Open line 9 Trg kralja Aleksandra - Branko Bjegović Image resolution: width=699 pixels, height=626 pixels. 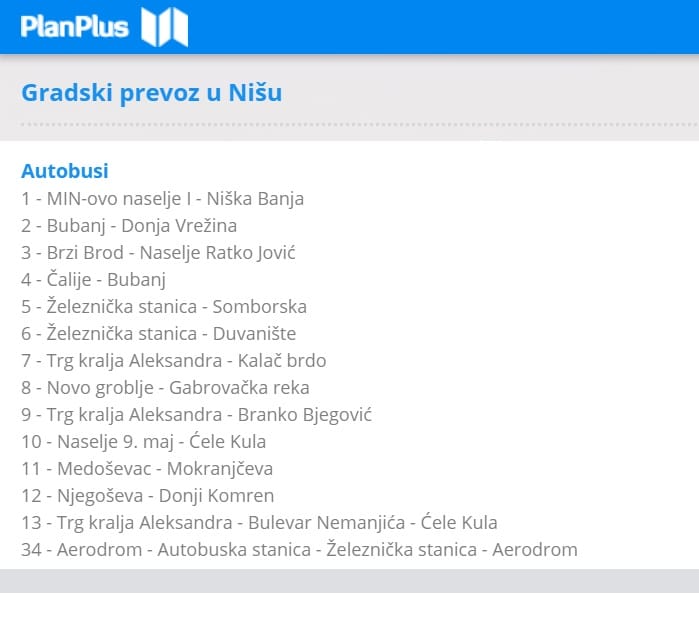196,414
